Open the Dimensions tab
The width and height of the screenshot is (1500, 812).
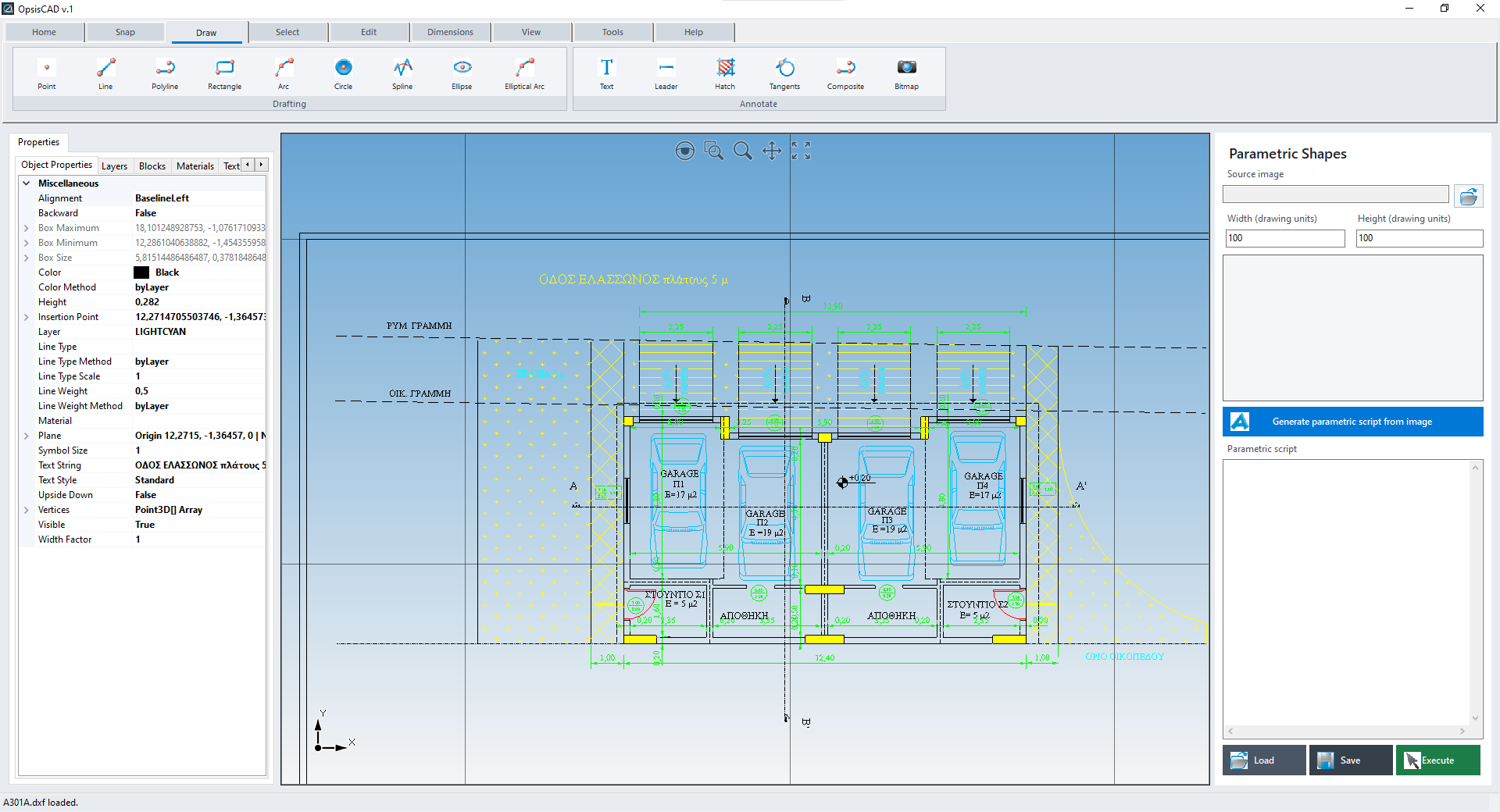coord(450,32)
